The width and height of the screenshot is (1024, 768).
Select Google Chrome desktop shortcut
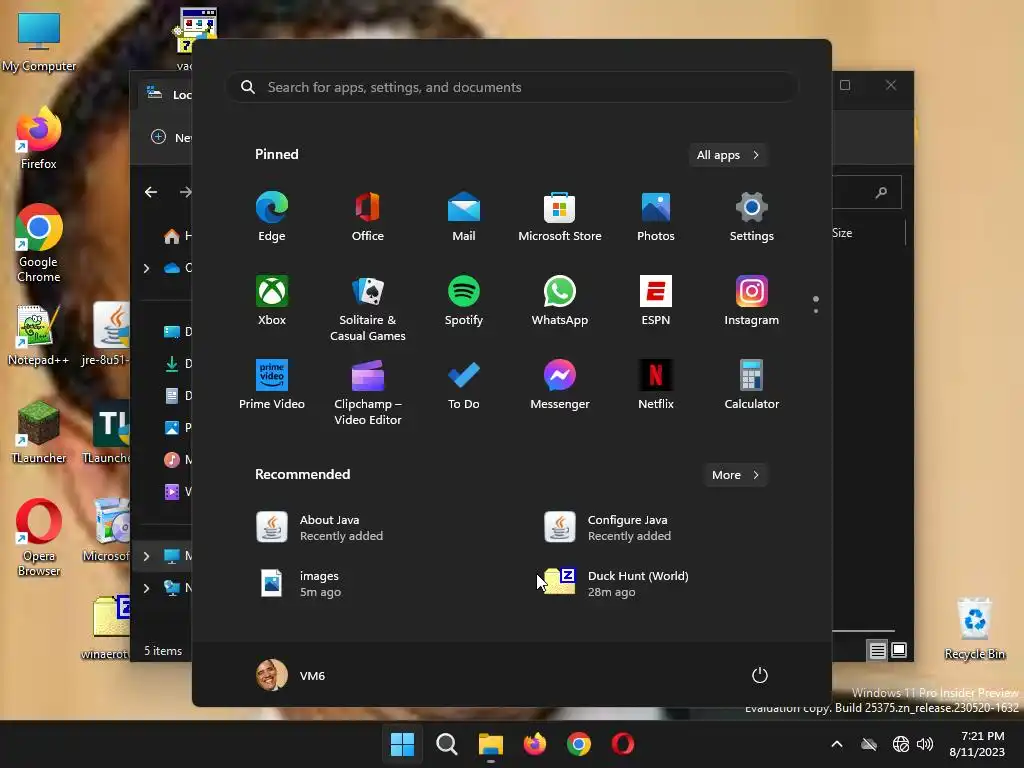pyautogui.click(x=39, y=243)
